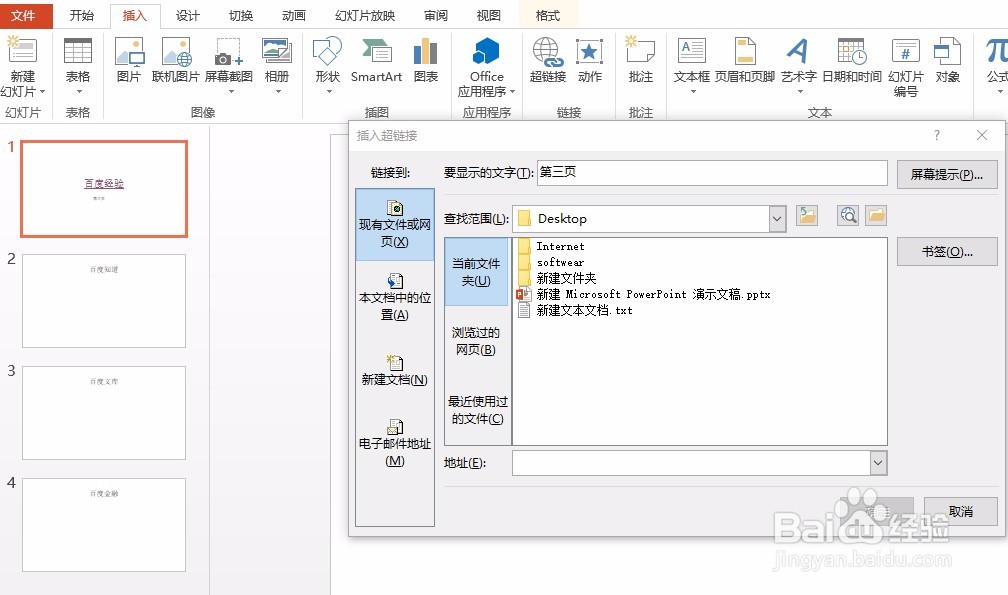The width and height of the screenshot is (1008, 595).
Task: Click the ScreenTip (屏幕提示) button
Action: [x=947, y=175]
